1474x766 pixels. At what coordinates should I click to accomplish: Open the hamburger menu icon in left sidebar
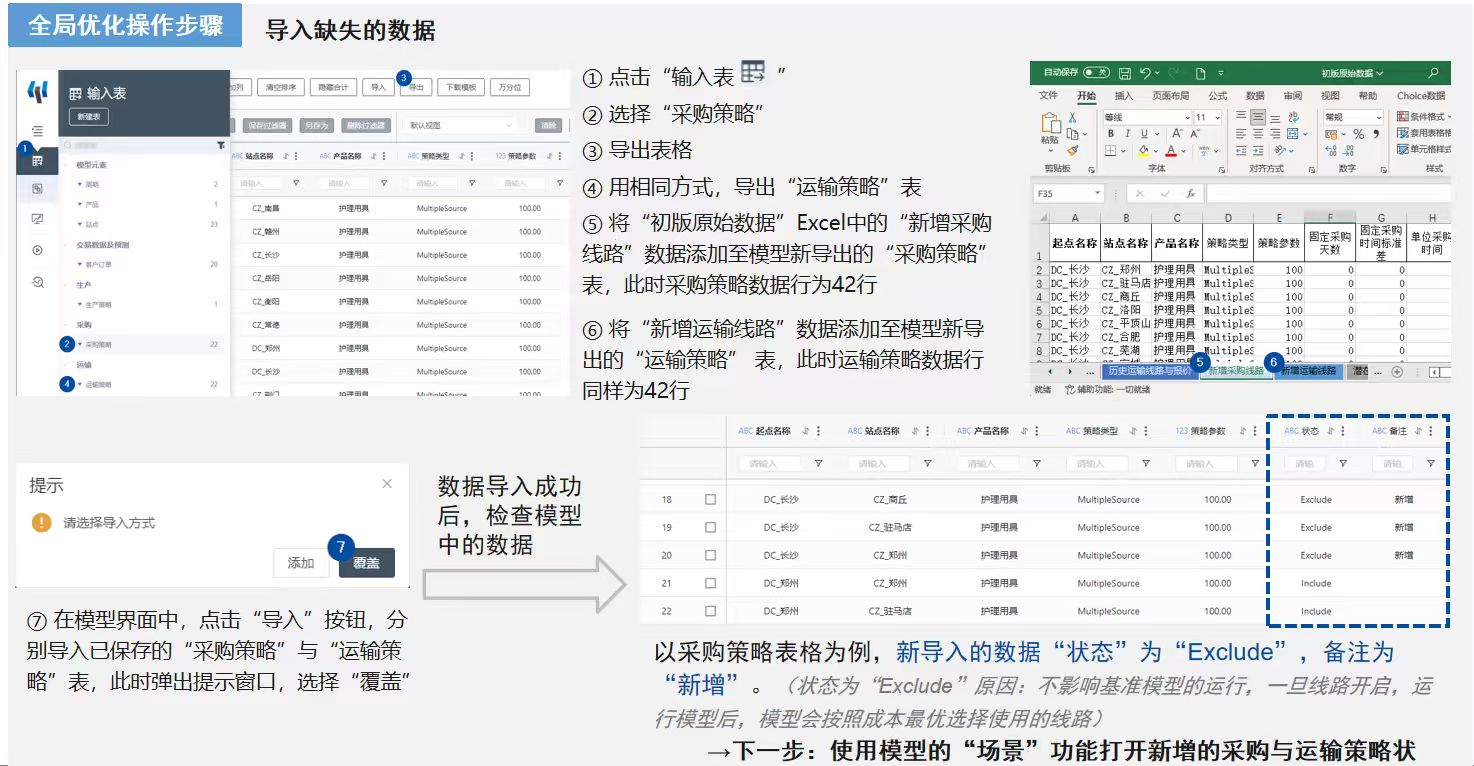37,131
